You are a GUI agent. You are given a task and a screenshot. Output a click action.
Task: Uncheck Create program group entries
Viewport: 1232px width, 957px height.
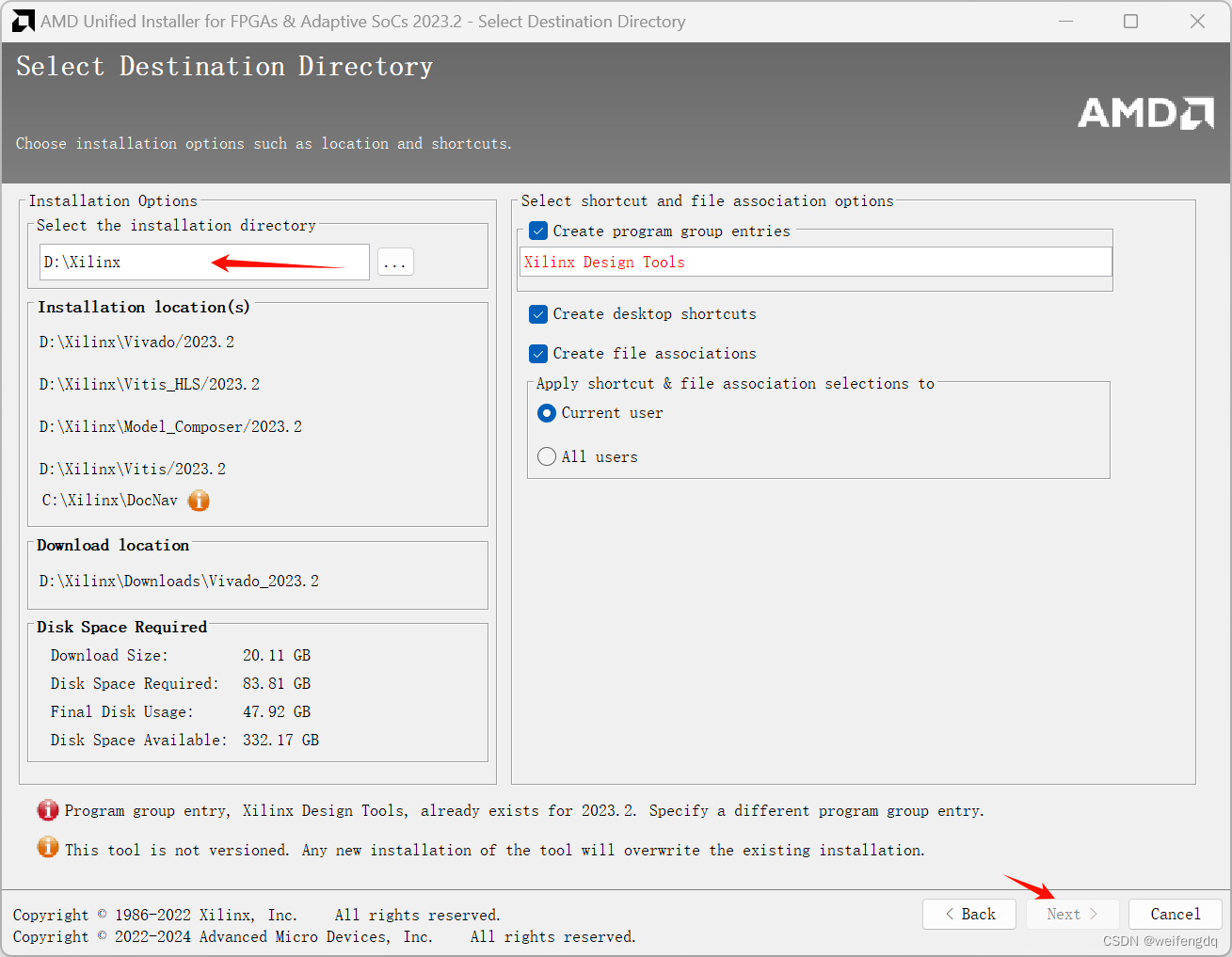[538, 231]
